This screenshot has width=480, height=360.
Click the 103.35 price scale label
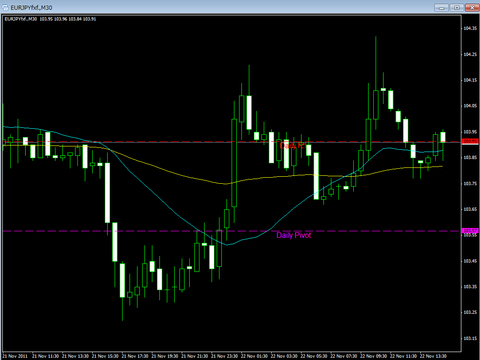point(470,287)
